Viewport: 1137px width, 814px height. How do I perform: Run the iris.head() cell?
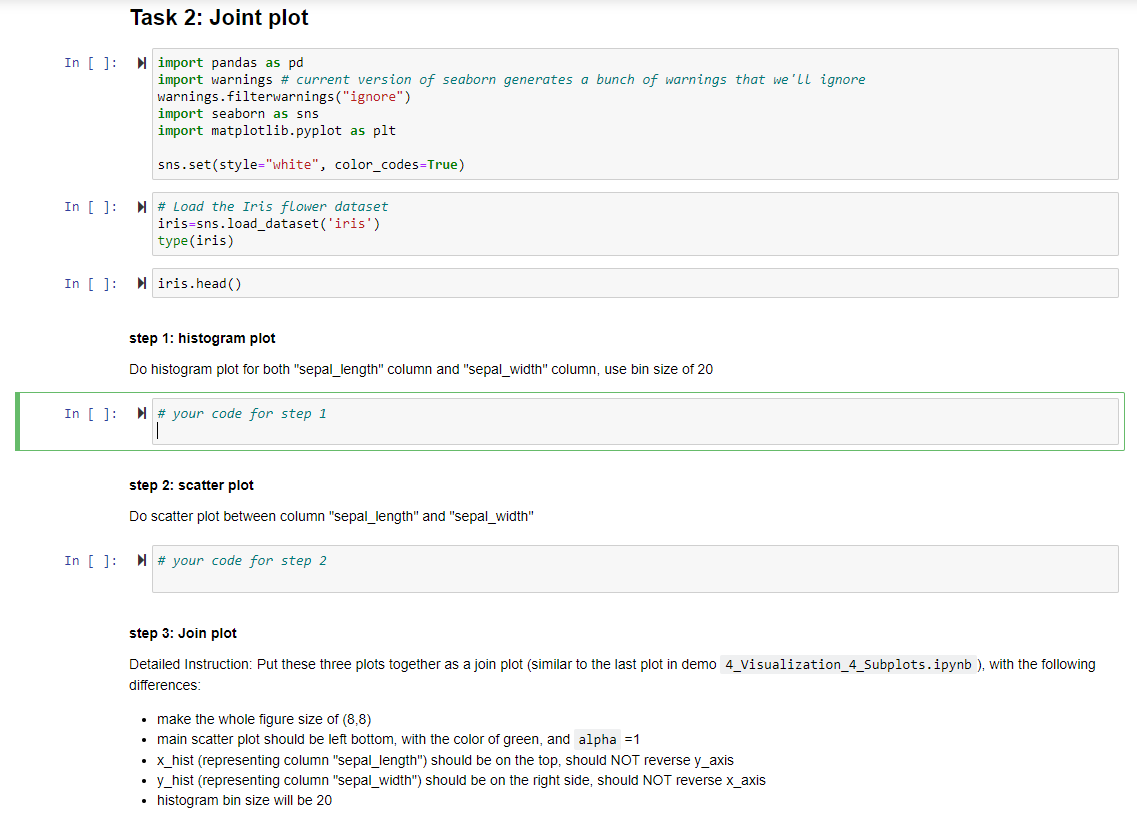(x=140, y=282)
